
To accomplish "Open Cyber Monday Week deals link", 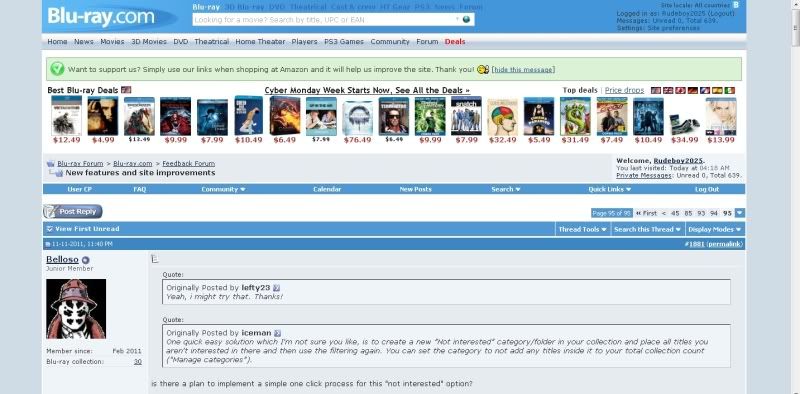I will (x=367, y=90).
